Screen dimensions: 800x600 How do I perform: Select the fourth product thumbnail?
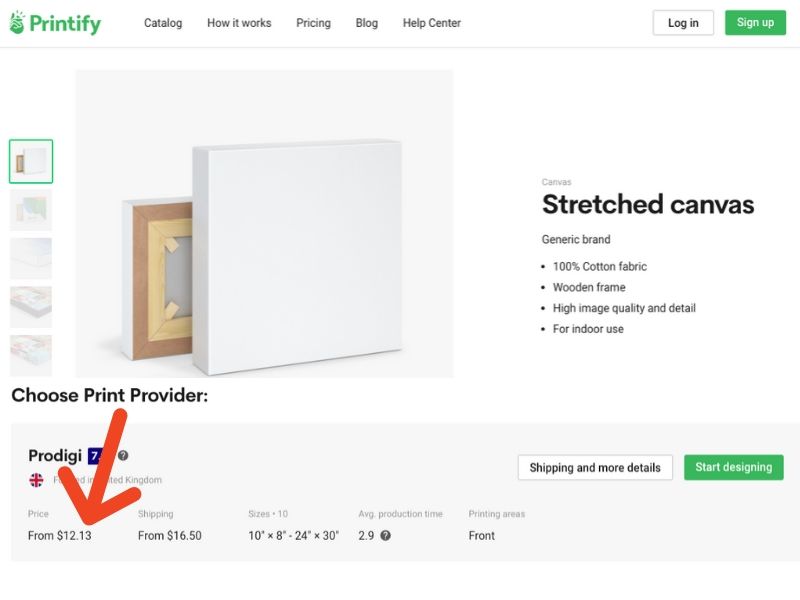[x=31, y=307]
